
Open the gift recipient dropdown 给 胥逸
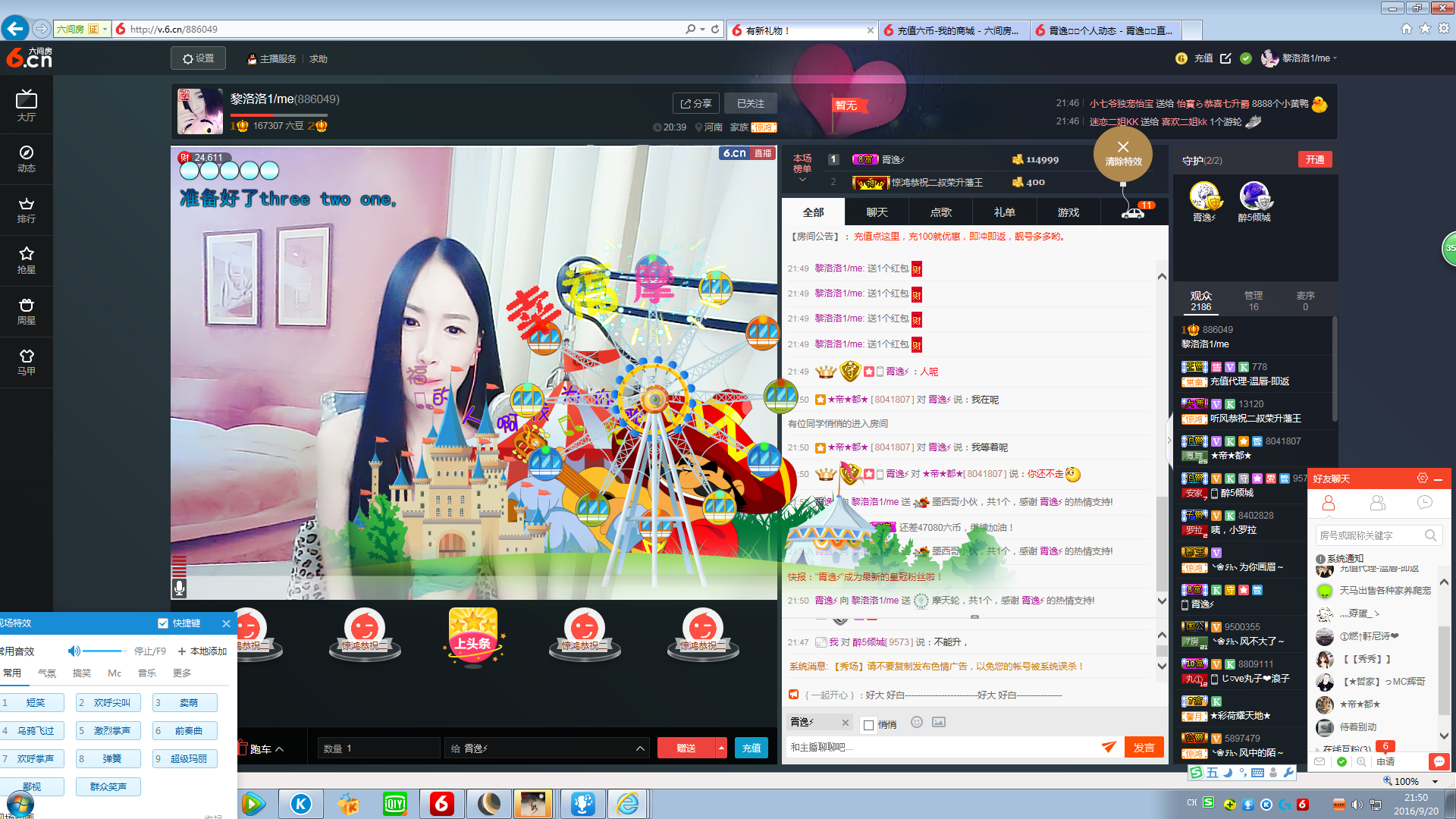(548, 748)
